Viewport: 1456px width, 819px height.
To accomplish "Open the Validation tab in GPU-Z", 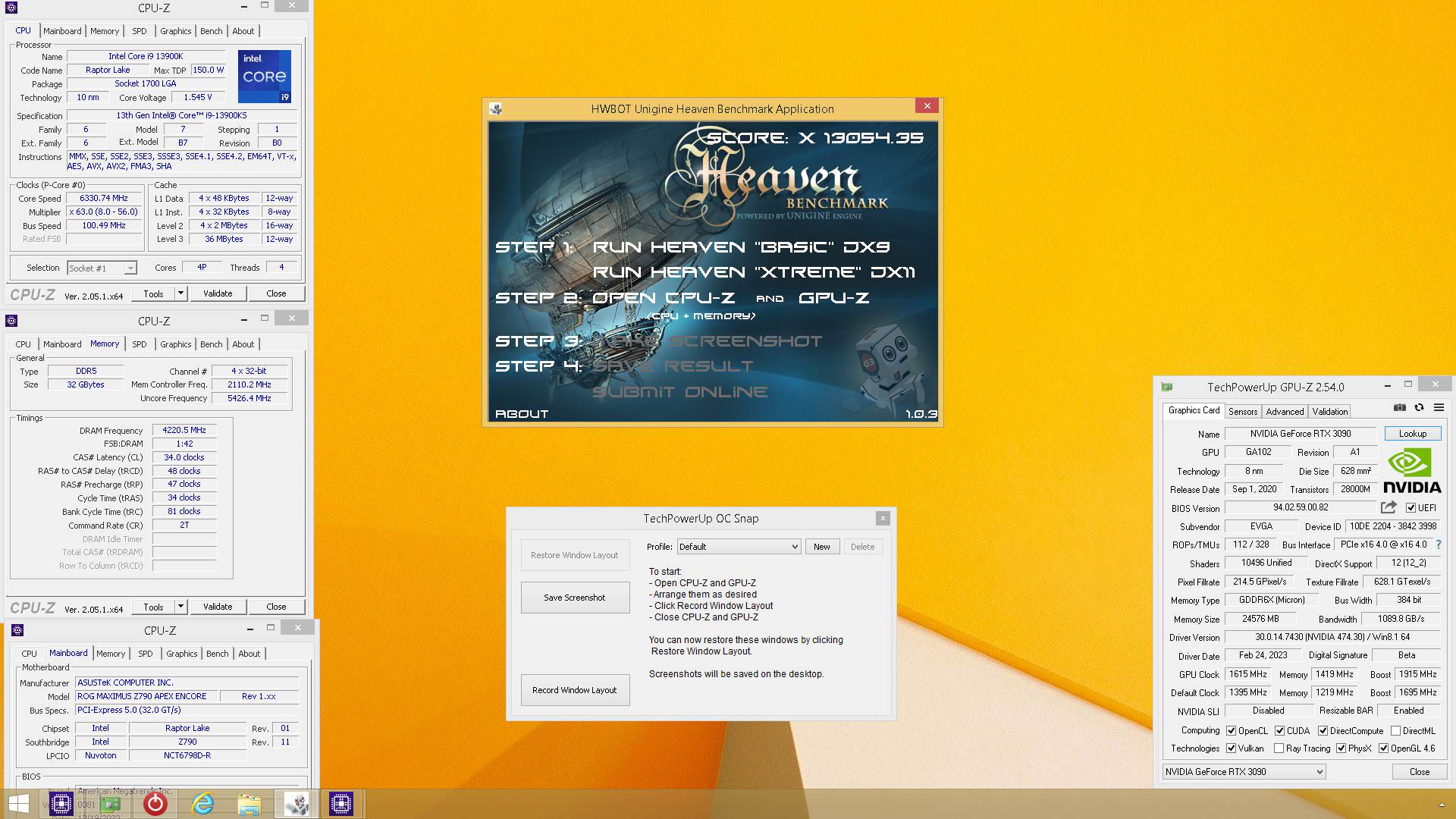I will (1330, 412).
